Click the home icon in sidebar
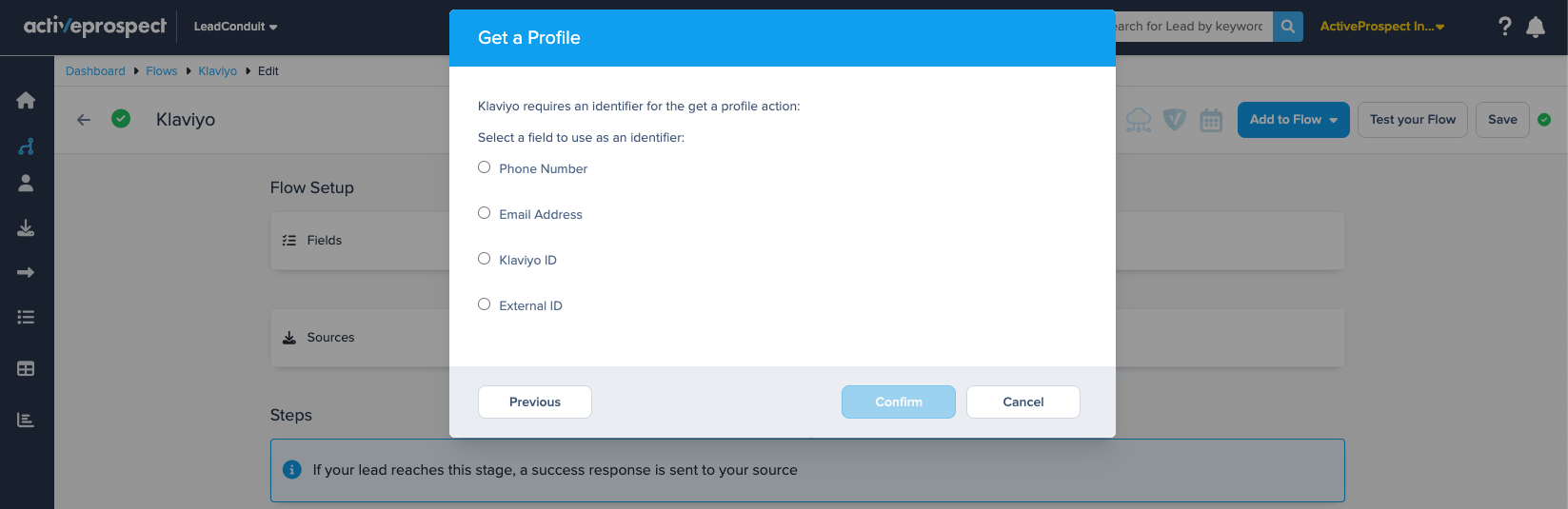 point(26,101)
